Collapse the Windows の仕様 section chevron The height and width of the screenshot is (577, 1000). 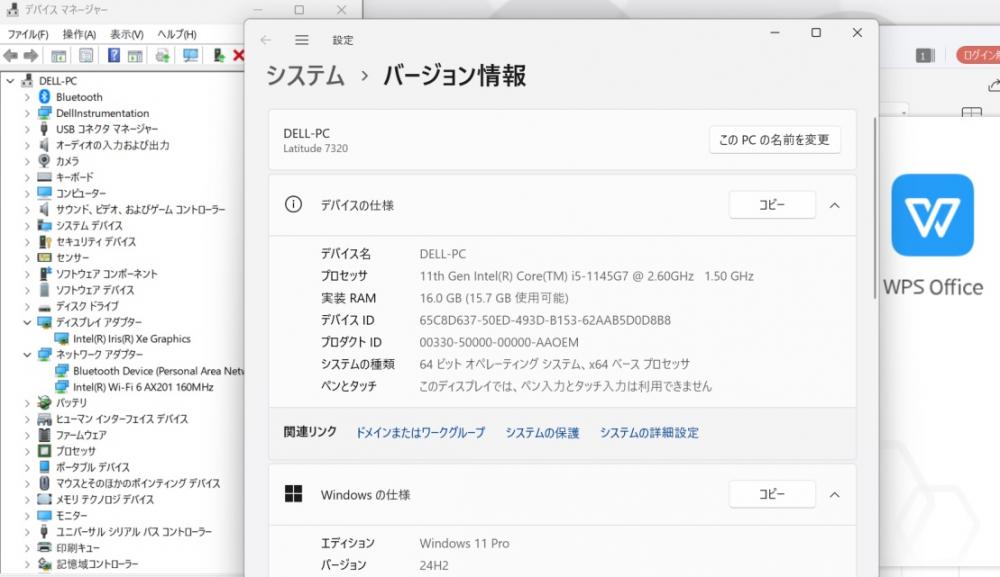pos(834,495)
